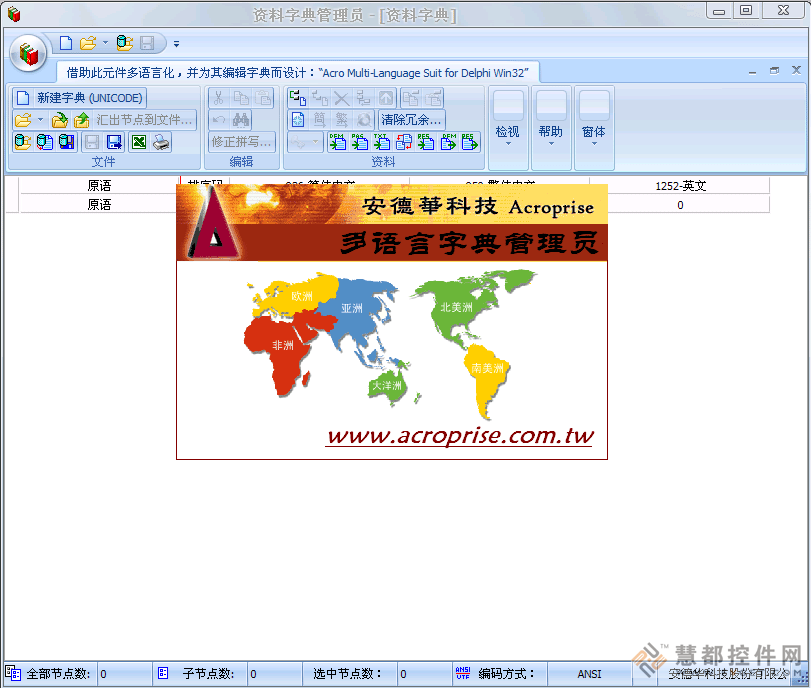Click the database with document icon
Screen dimensions: 811x688
45,142
